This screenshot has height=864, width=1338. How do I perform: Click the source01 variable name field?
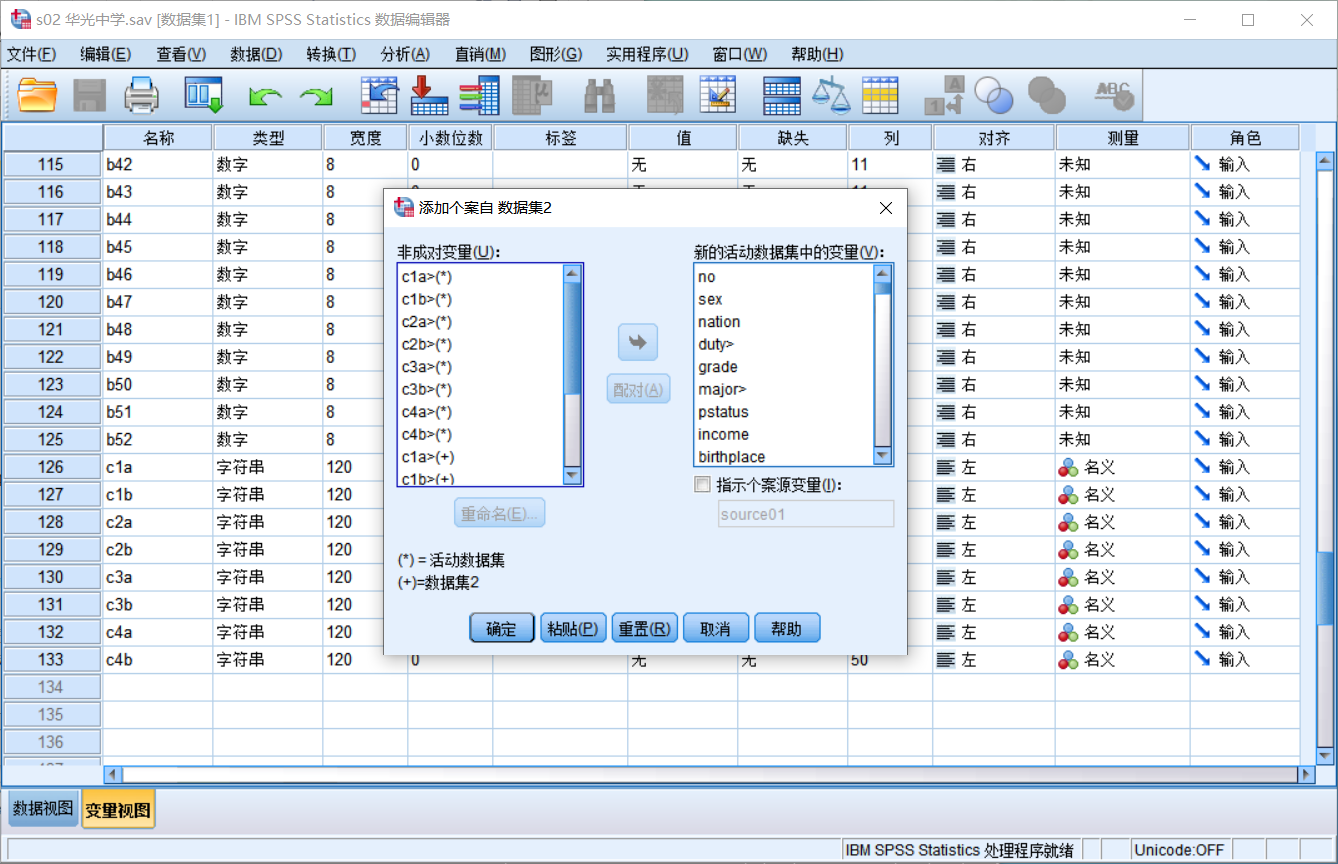806,514
